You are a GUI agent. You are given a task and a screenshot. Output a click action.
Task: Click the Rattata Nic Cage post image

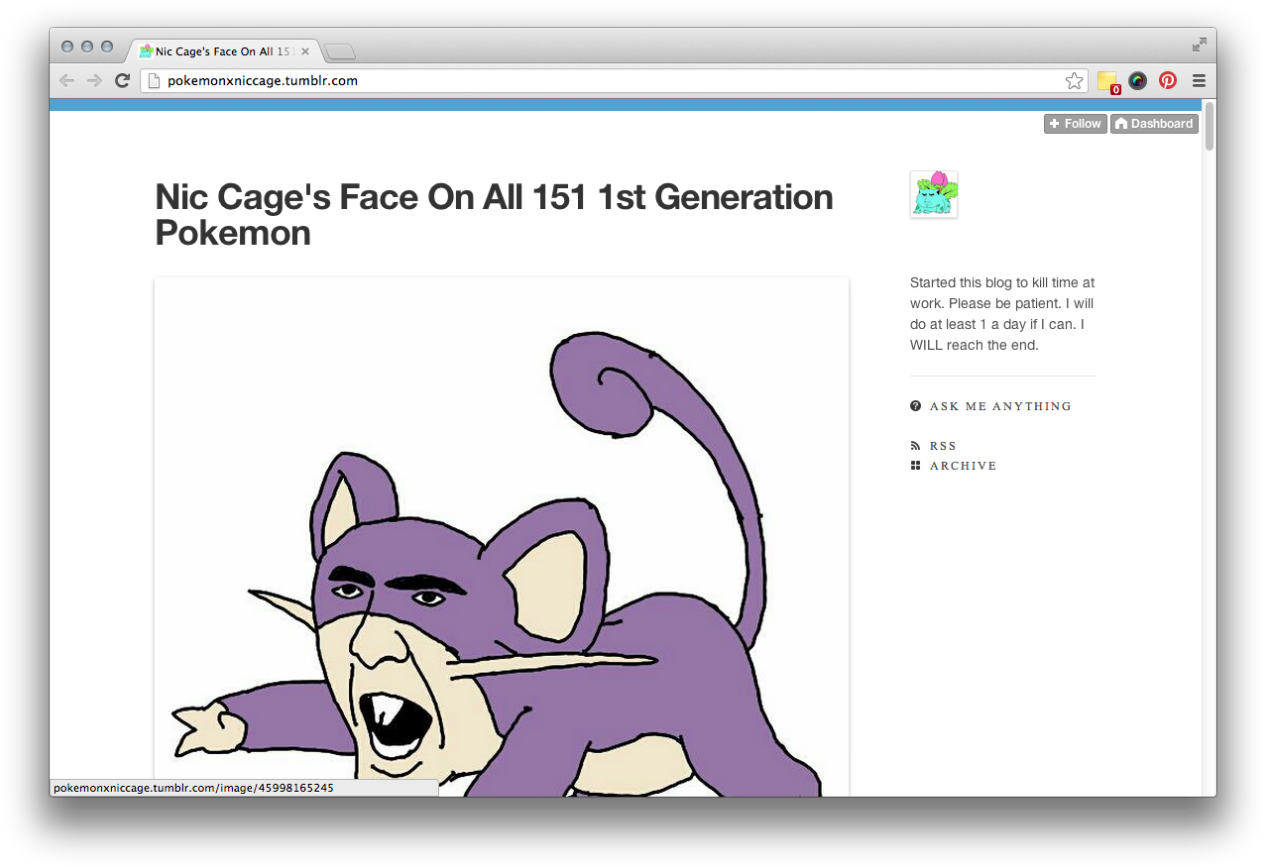coord(501,537)
